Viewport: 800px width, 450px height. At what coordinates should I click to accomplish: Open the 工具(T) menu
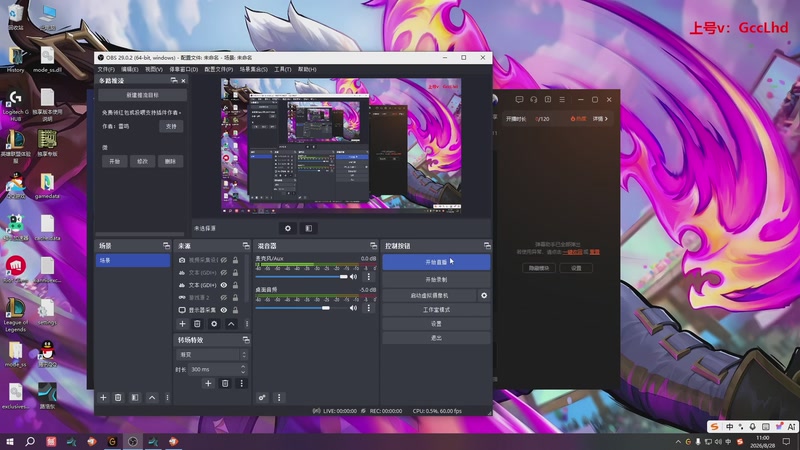[283, 69]
